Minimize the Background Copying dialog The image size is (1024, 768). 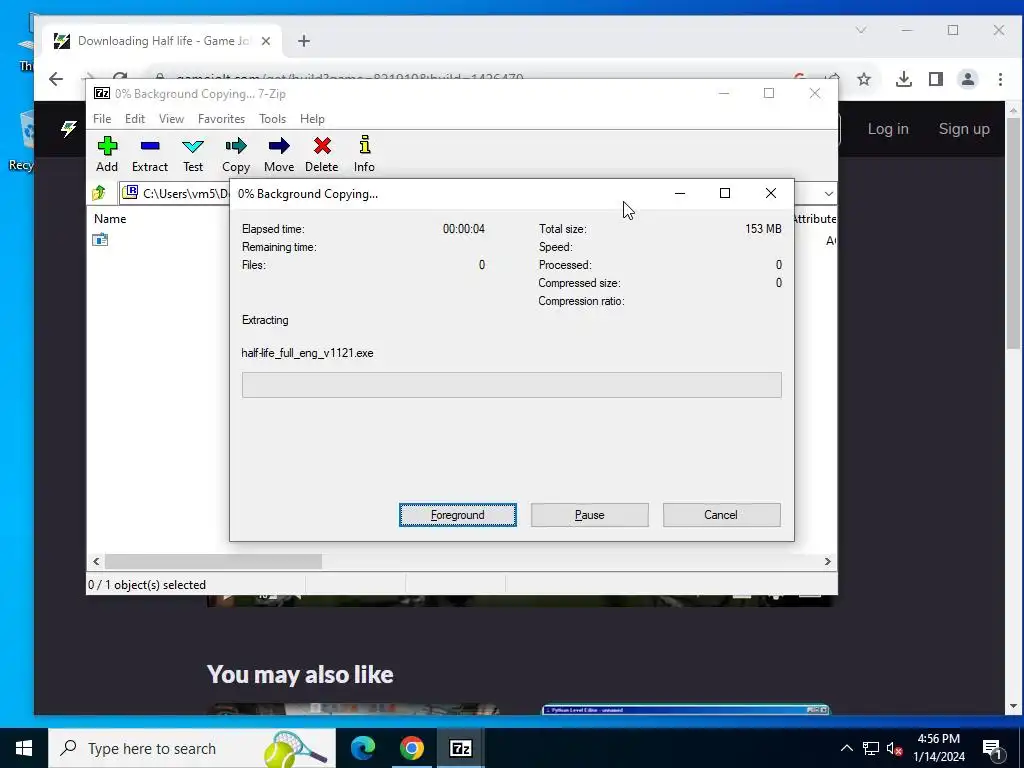(679, 193)
